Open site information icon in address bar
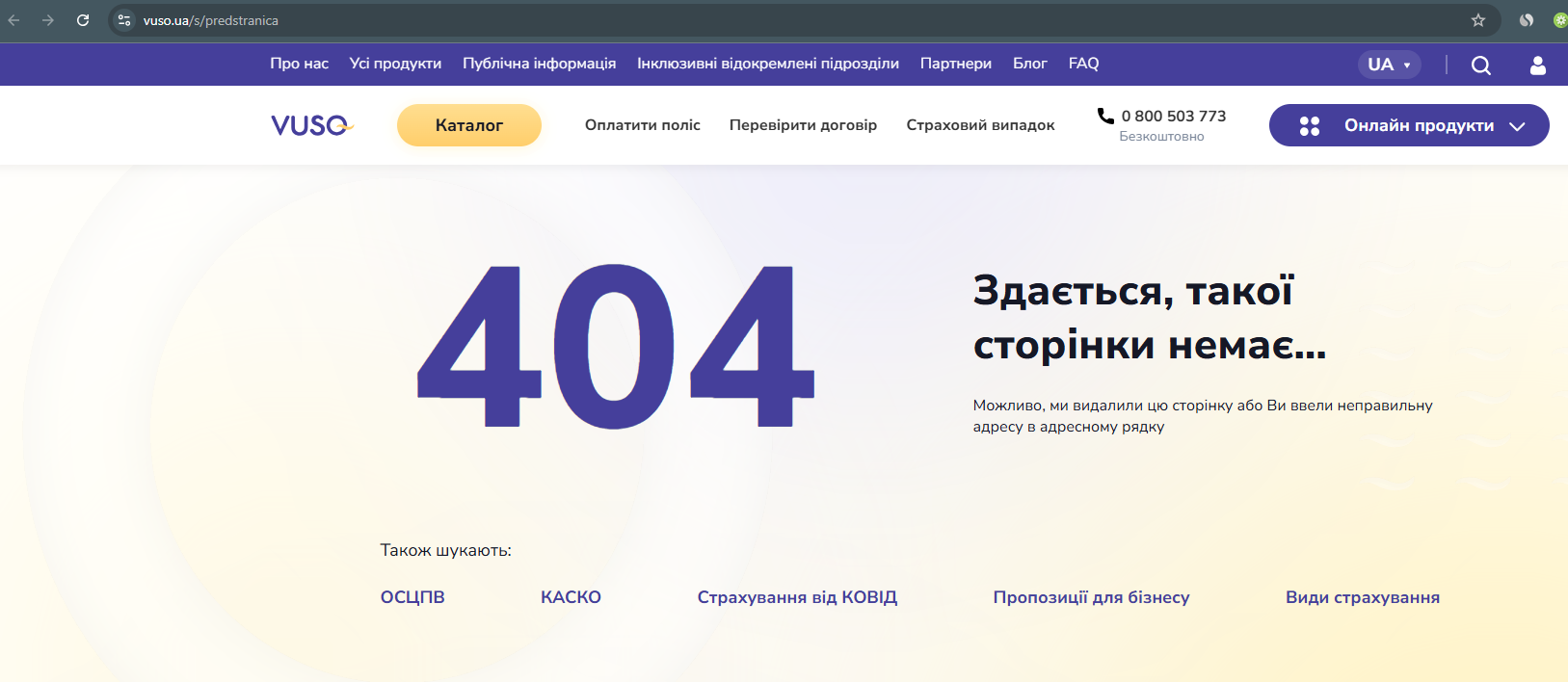This screenshot has height=682, width=1568. [x=124, y=20]
